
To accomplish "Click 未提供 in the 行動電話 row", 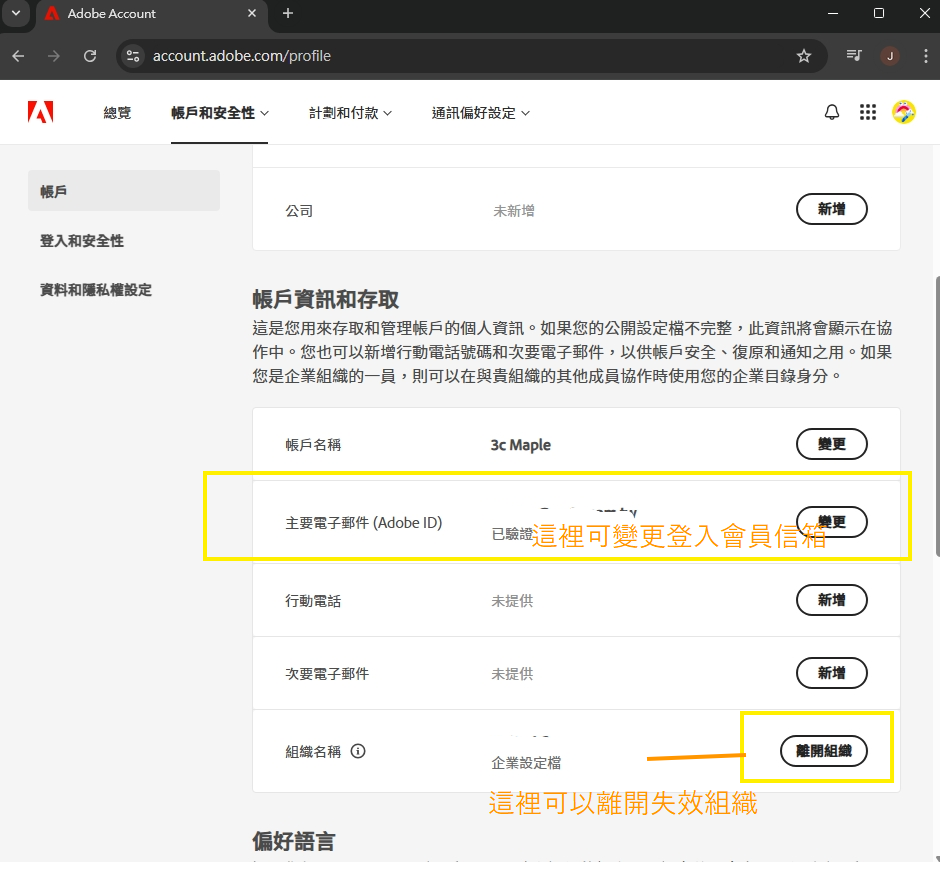I will 512,601.
